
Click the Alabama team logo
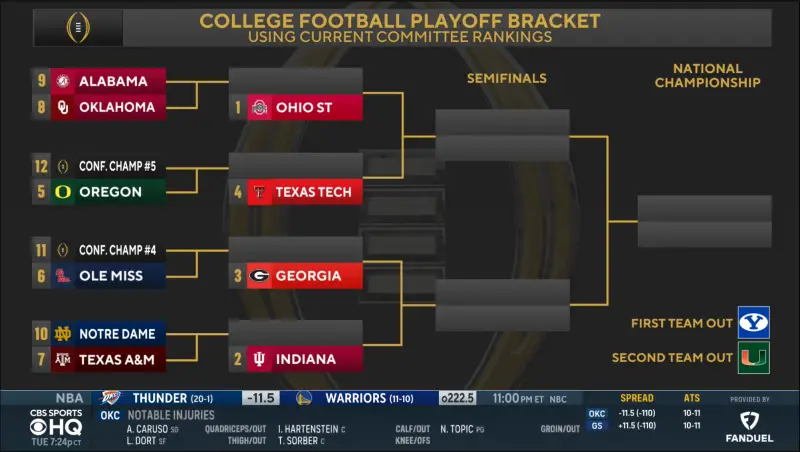pyautogui.click(x=64, y=81)
